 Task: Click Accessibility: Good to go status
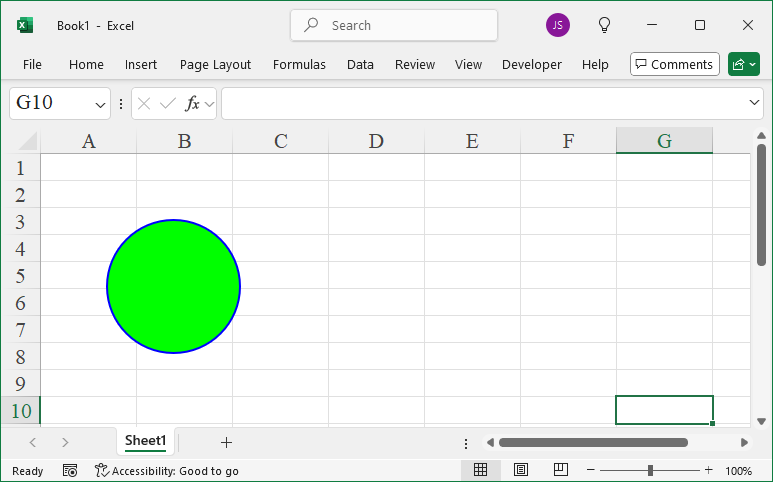coord(167,470)
